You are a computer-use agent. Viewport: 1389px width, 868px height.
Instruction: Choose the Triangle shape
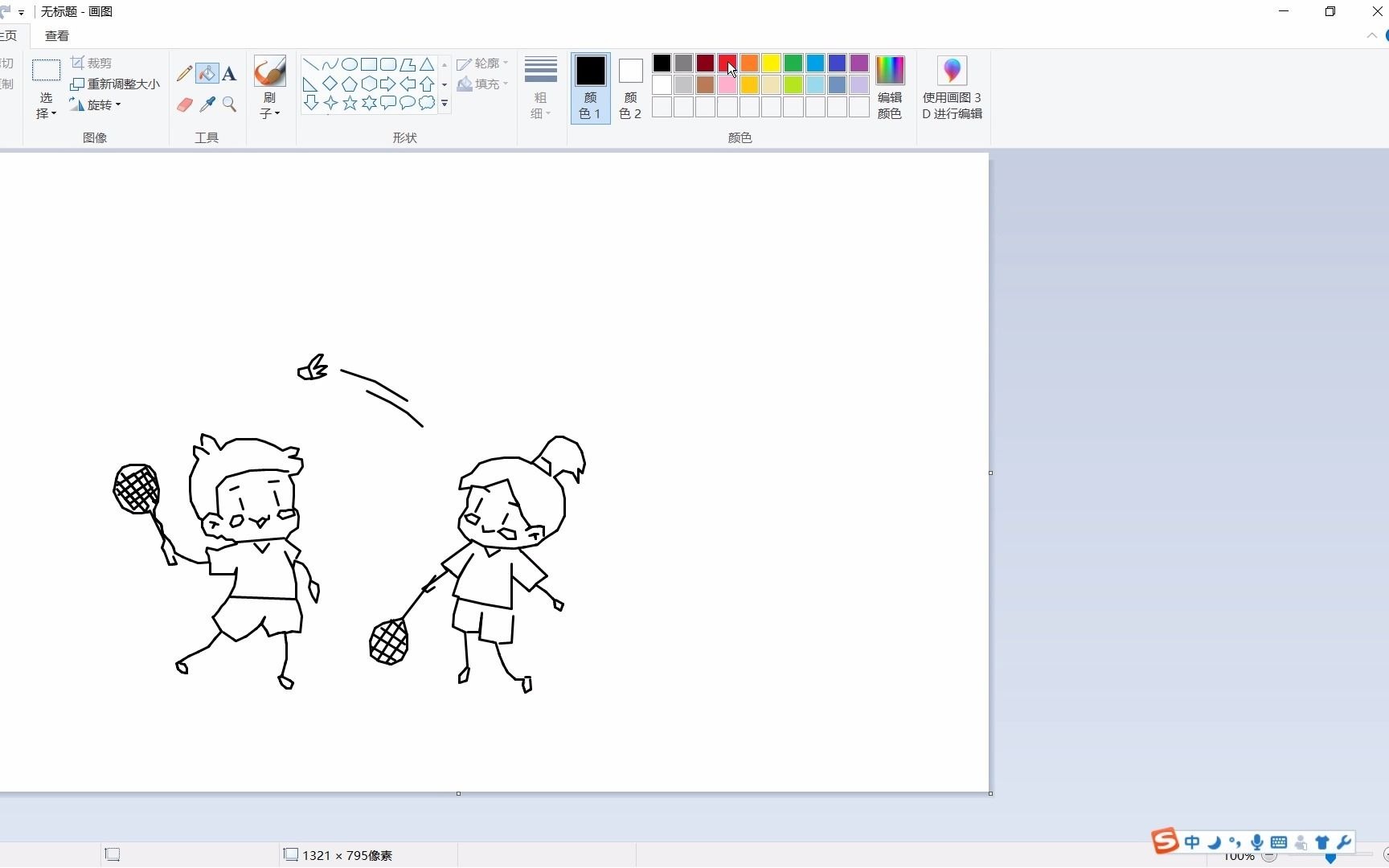(427, 64)
